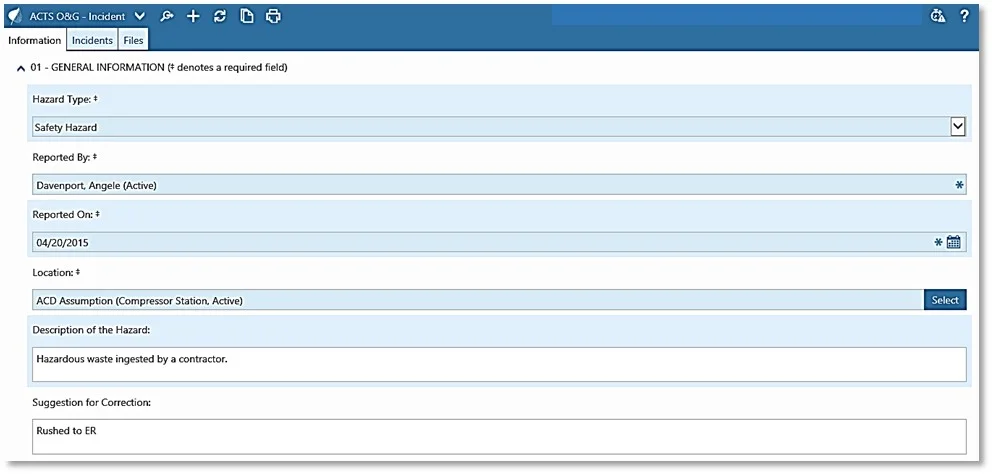
Task: Click the Reported On date field 04/20/2015
Action: pyautogui.click(x=499, y=242)
